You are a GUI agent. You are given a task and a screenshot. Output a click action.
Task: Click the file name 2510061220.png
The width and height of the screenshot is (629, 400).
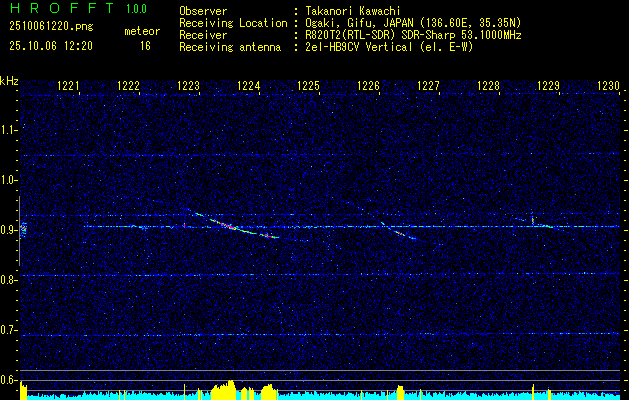51,26
